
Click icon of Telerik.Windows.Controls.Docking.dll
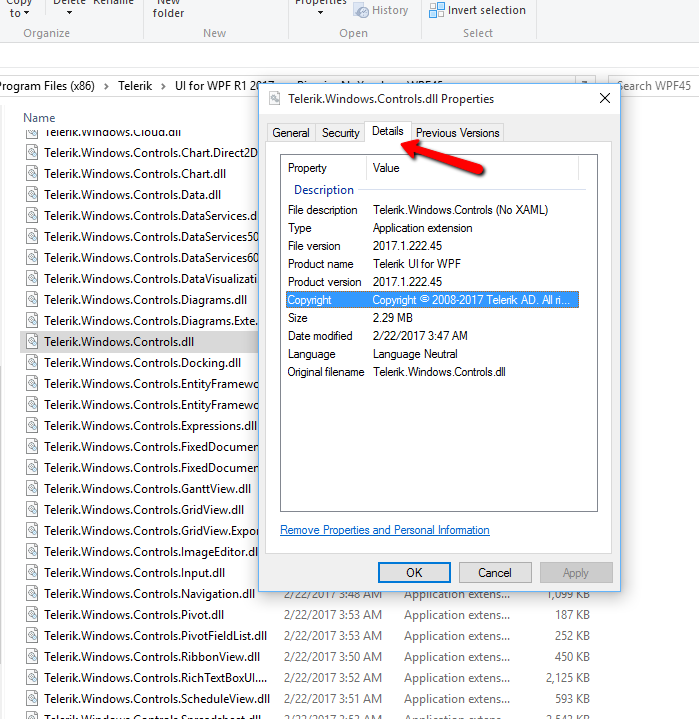[x=32, y=362]
